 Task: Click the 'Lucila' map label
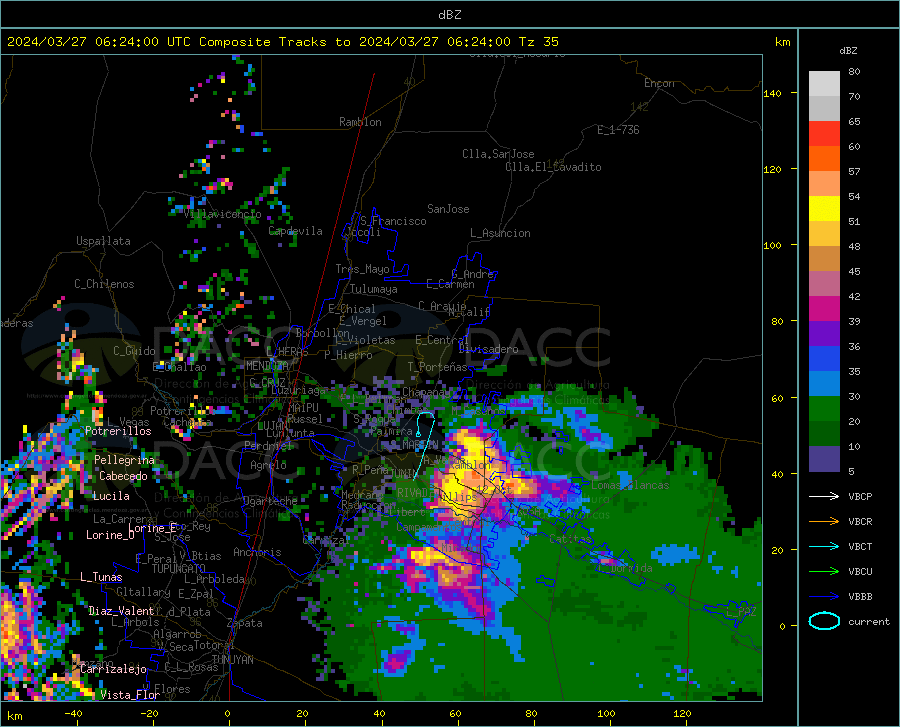111,496
